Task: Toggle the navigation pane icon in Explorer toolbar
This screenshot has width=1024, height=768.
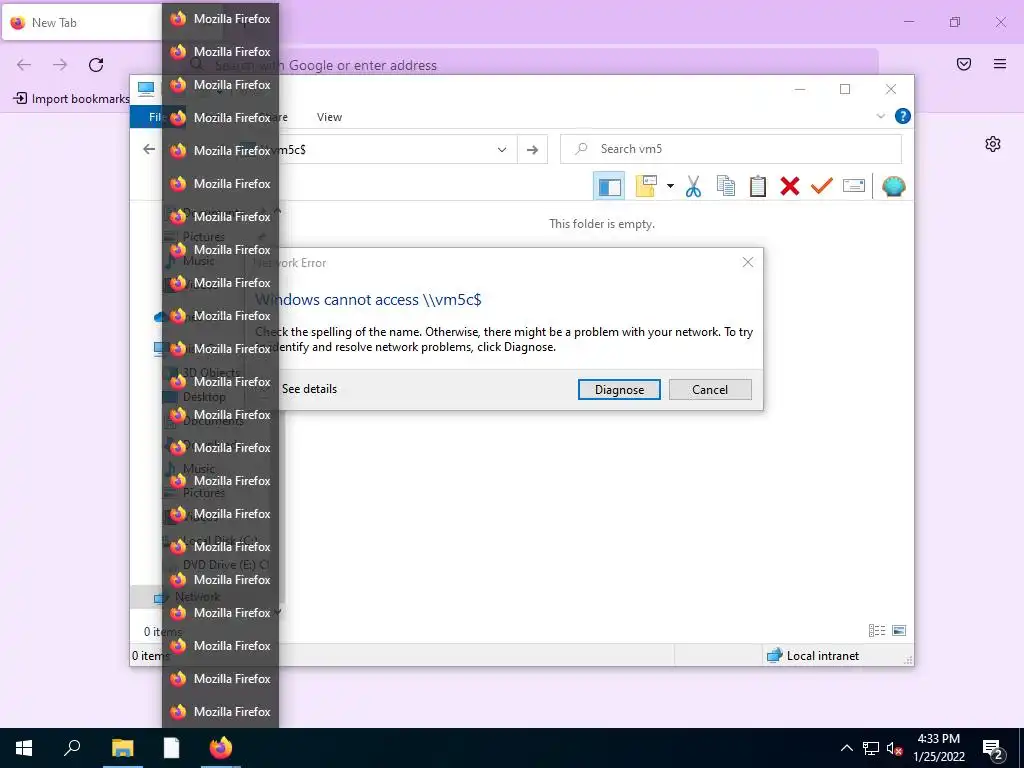Action: point(609,187)
